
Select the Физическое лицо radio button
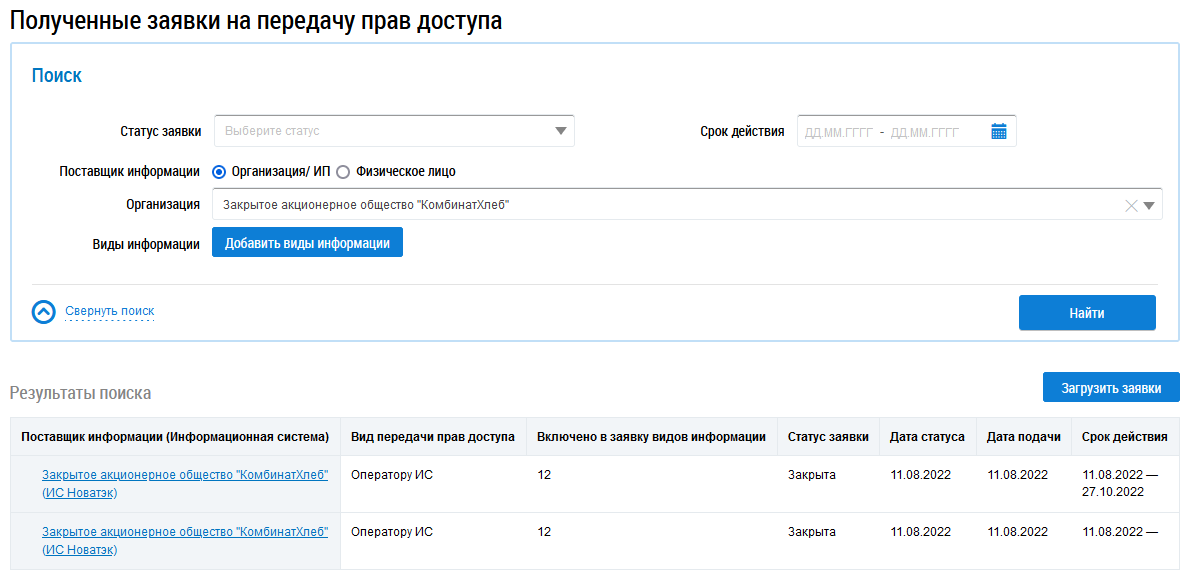[x=343, y=171]
